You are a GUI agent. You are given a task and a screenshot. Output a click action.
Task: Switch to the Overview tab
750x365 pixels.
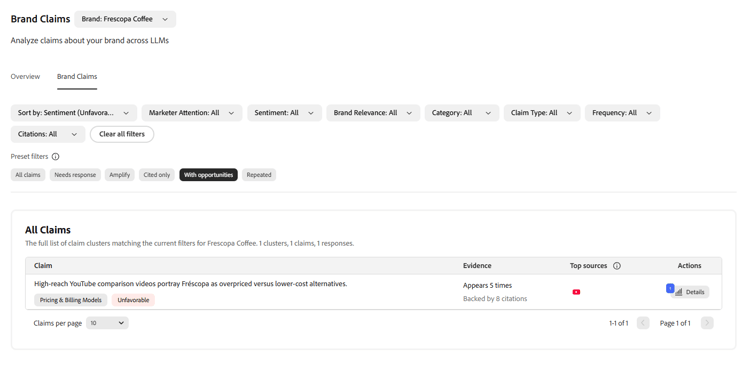[25, 77]
